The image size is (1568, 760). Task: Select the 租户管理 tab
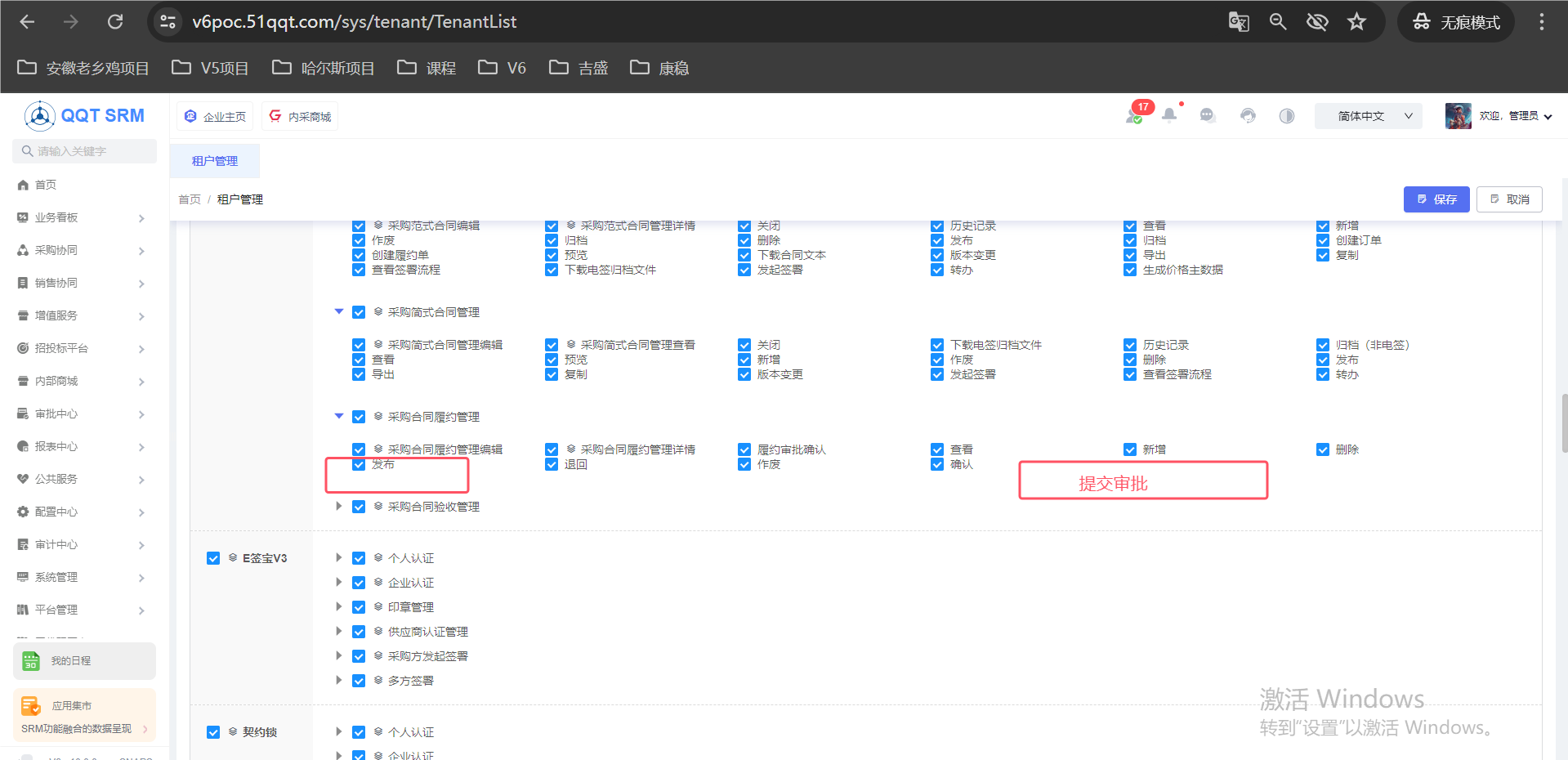point(215,161)
